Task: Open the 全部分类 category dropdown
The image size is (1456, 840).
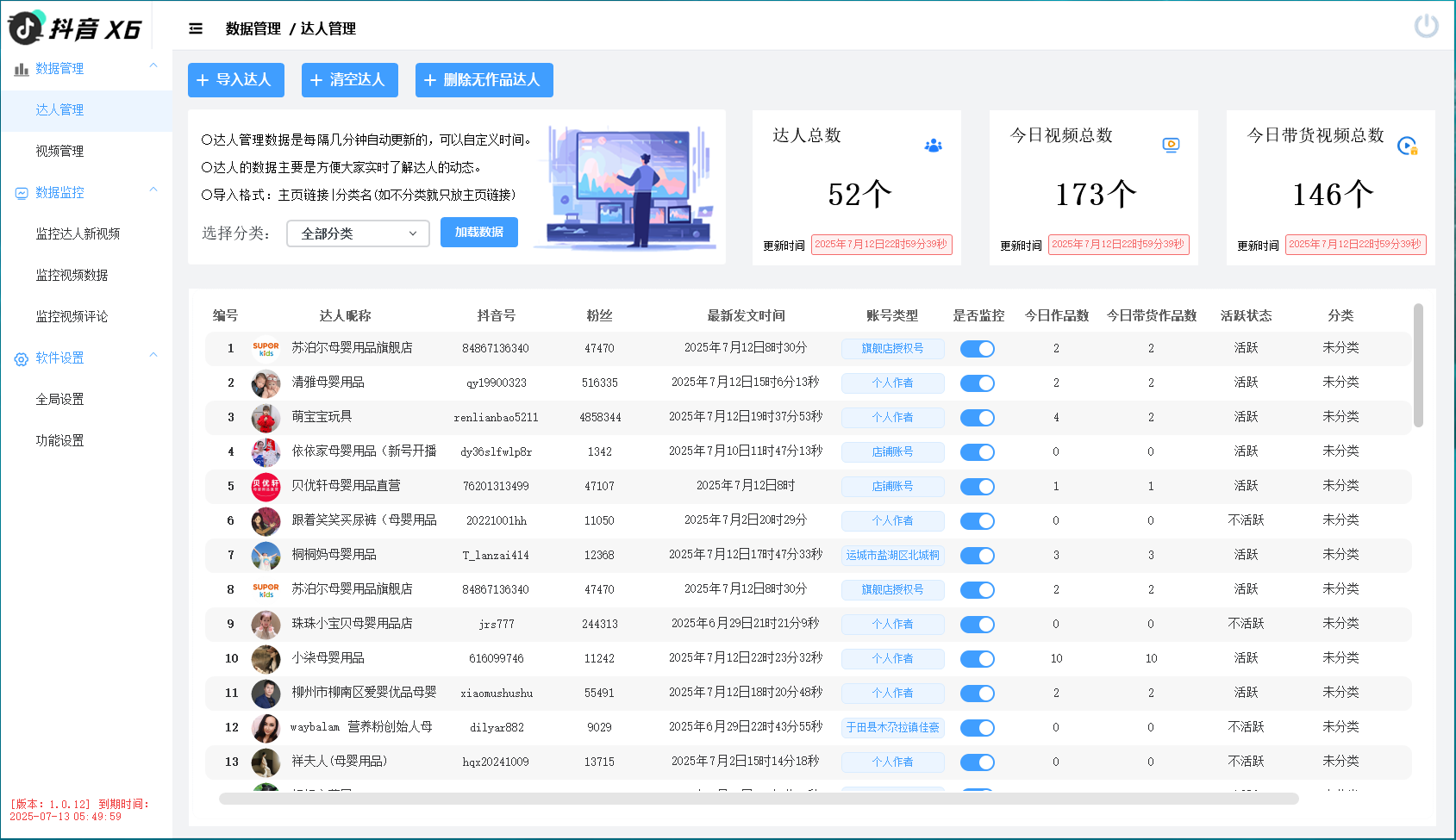Action: pyautogui.click(x=358, y=233)
